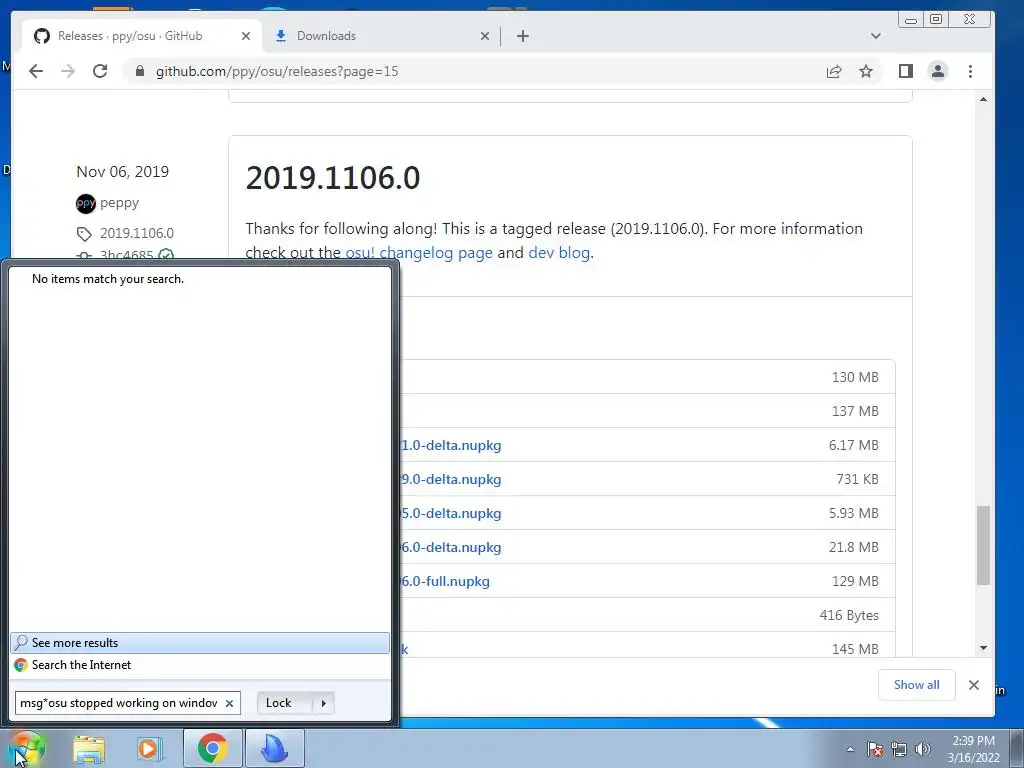Viewport: 1024px width, 768px height.
Task: Click the Windows Start orb
Action: coord(26,748)
